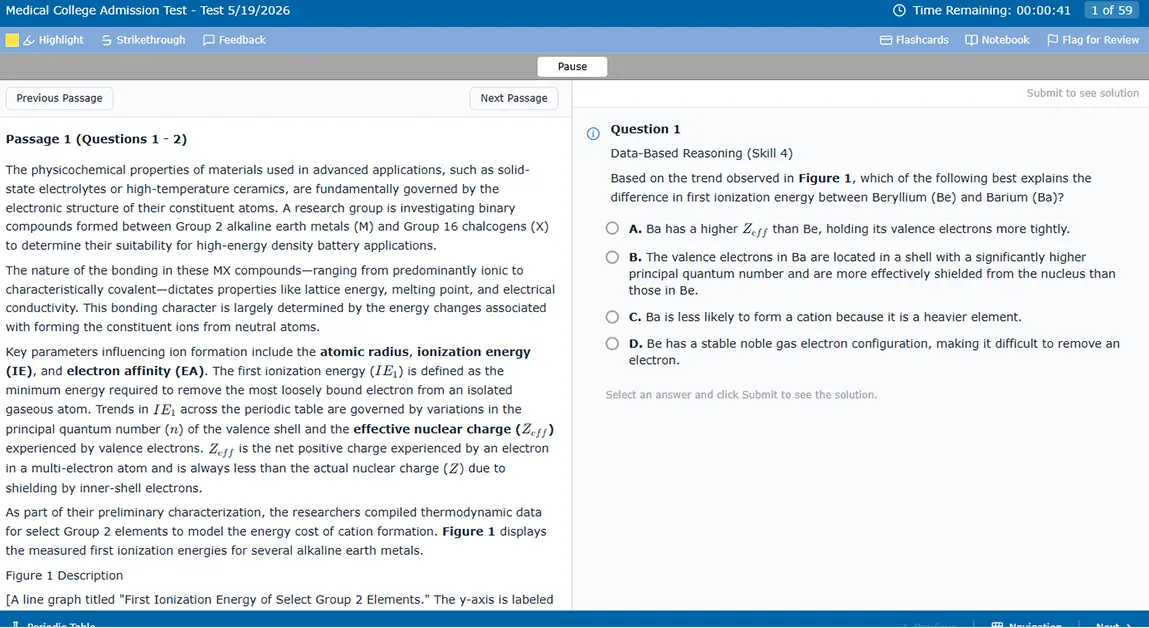Click the 'Select an answer and click Submit' hint
Viewport: 1149px width, 628px height.
coord(741,394)
